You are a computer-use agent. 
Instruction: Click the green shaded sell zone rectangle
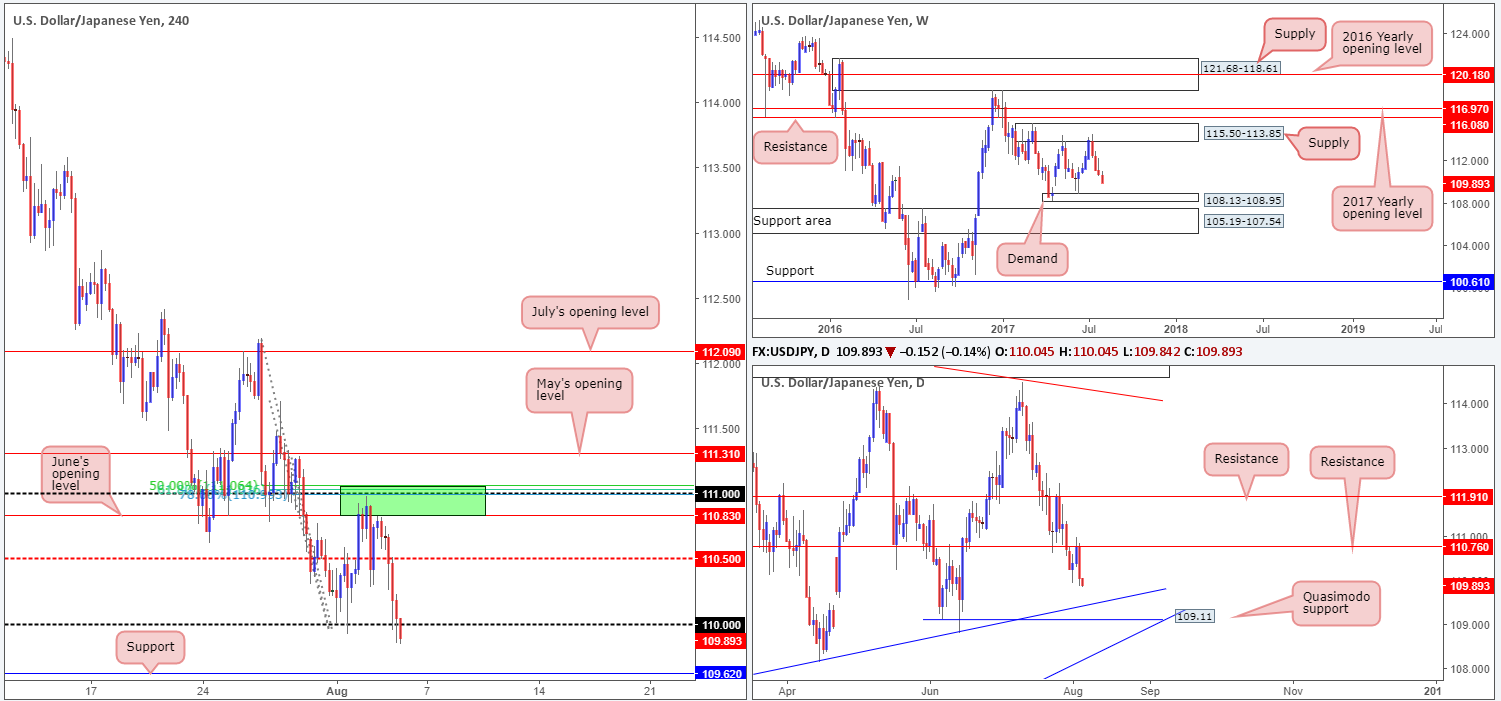412,500
